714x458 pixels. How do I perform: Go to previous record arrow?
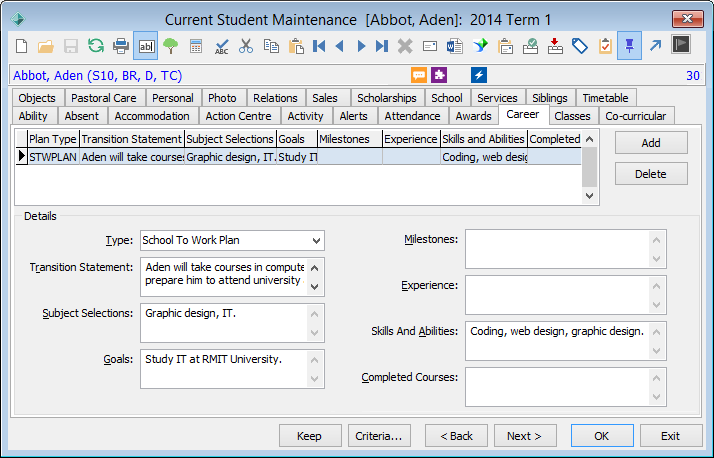click(x=339, y=46)
